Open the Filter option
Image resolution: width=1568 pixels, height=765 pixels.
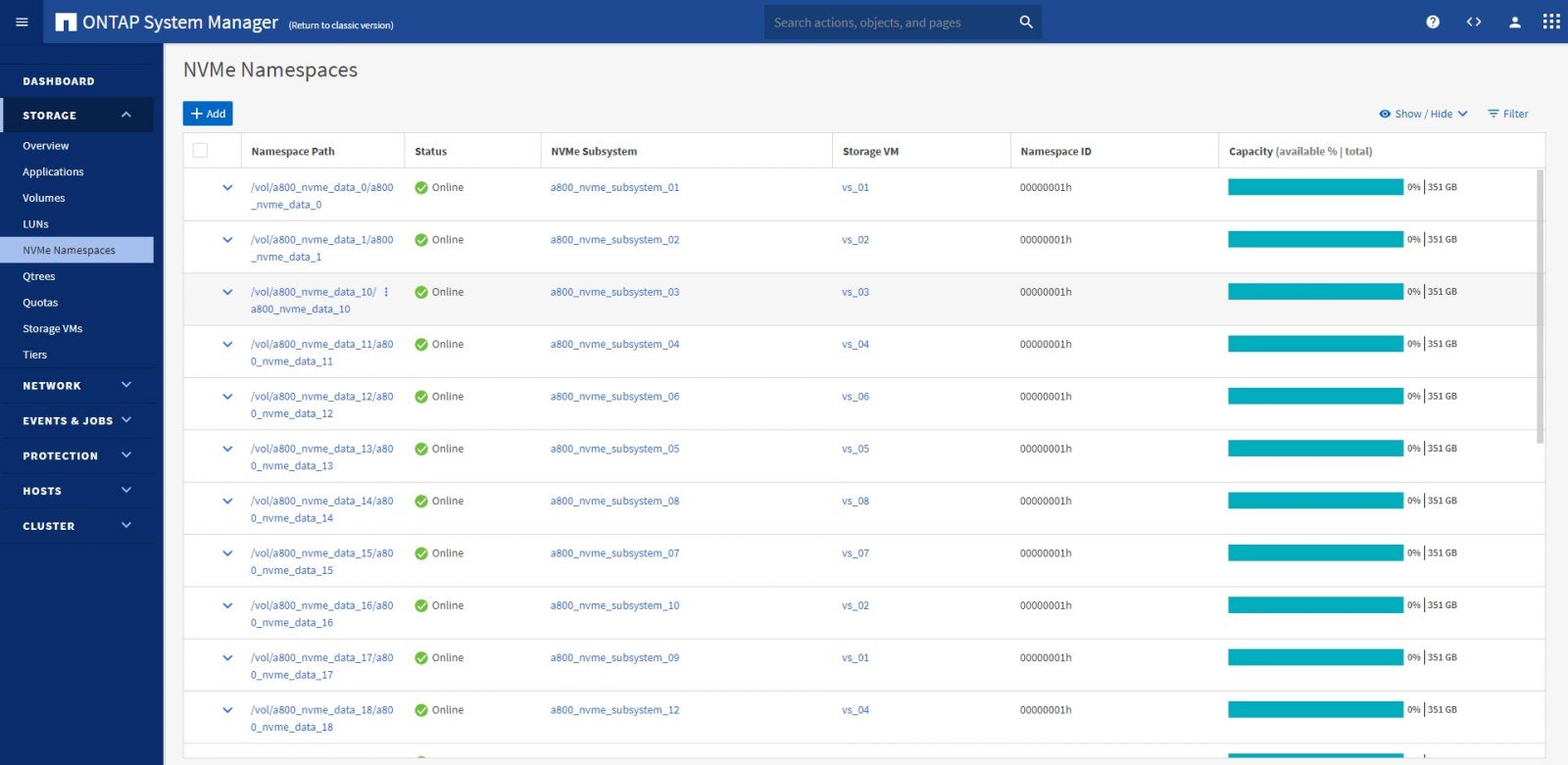coord(1507,114)
